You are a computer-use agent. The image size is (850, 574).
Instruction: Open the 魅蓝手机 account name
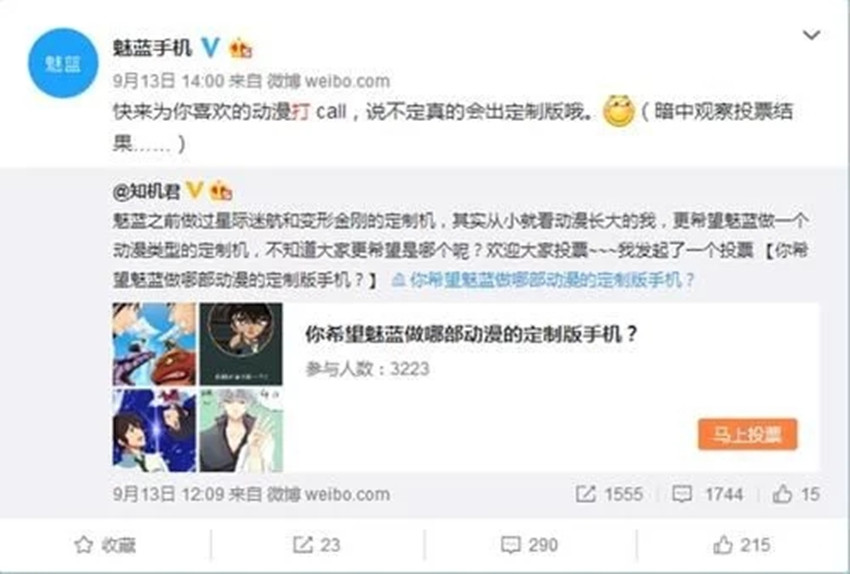point(152,48)
